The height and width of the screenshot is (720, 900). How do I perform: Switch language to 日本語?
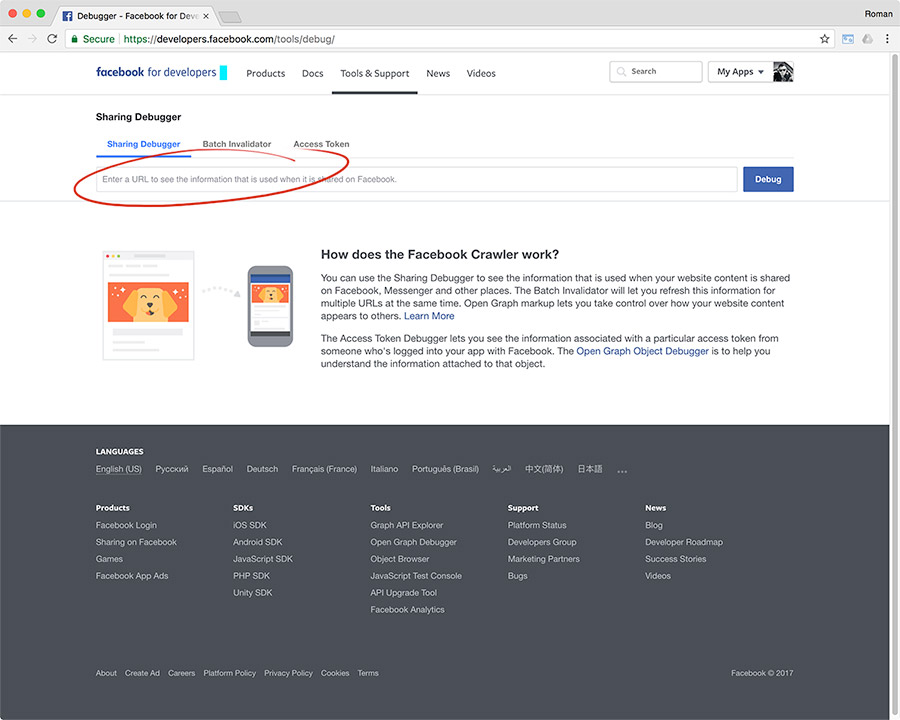tap(590, 469)
